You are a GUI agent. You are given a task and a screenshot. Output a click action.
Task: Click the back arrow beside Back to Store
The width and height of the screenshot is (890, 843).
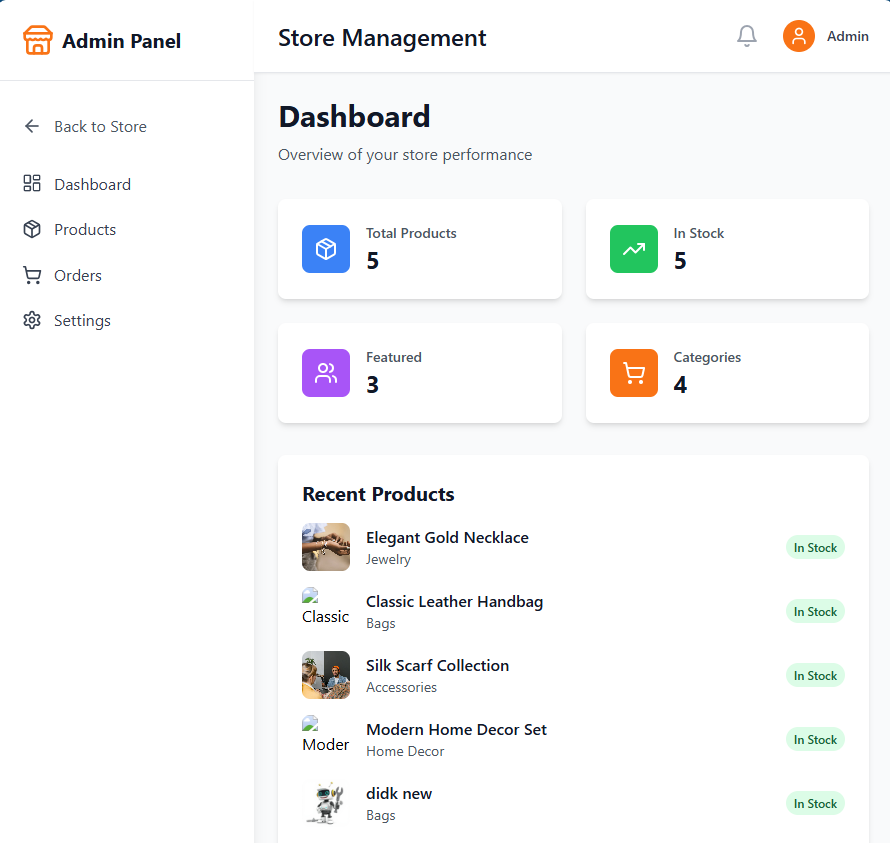pos(31,126)
